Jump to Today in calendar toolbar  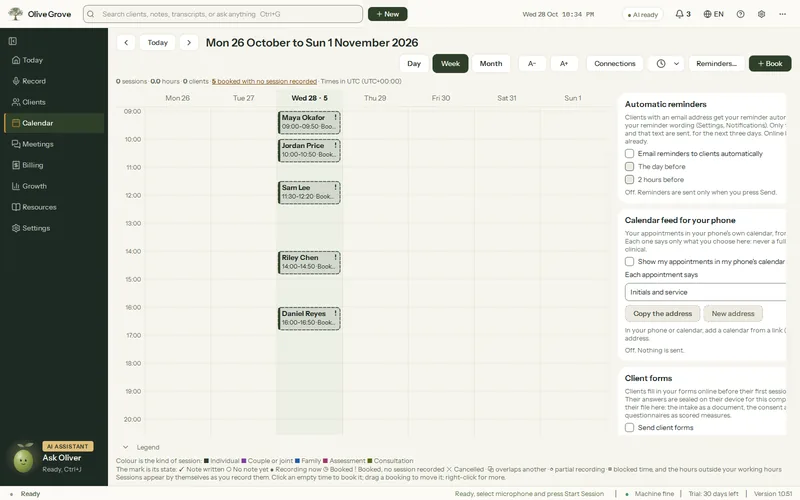tap(158, 43)
